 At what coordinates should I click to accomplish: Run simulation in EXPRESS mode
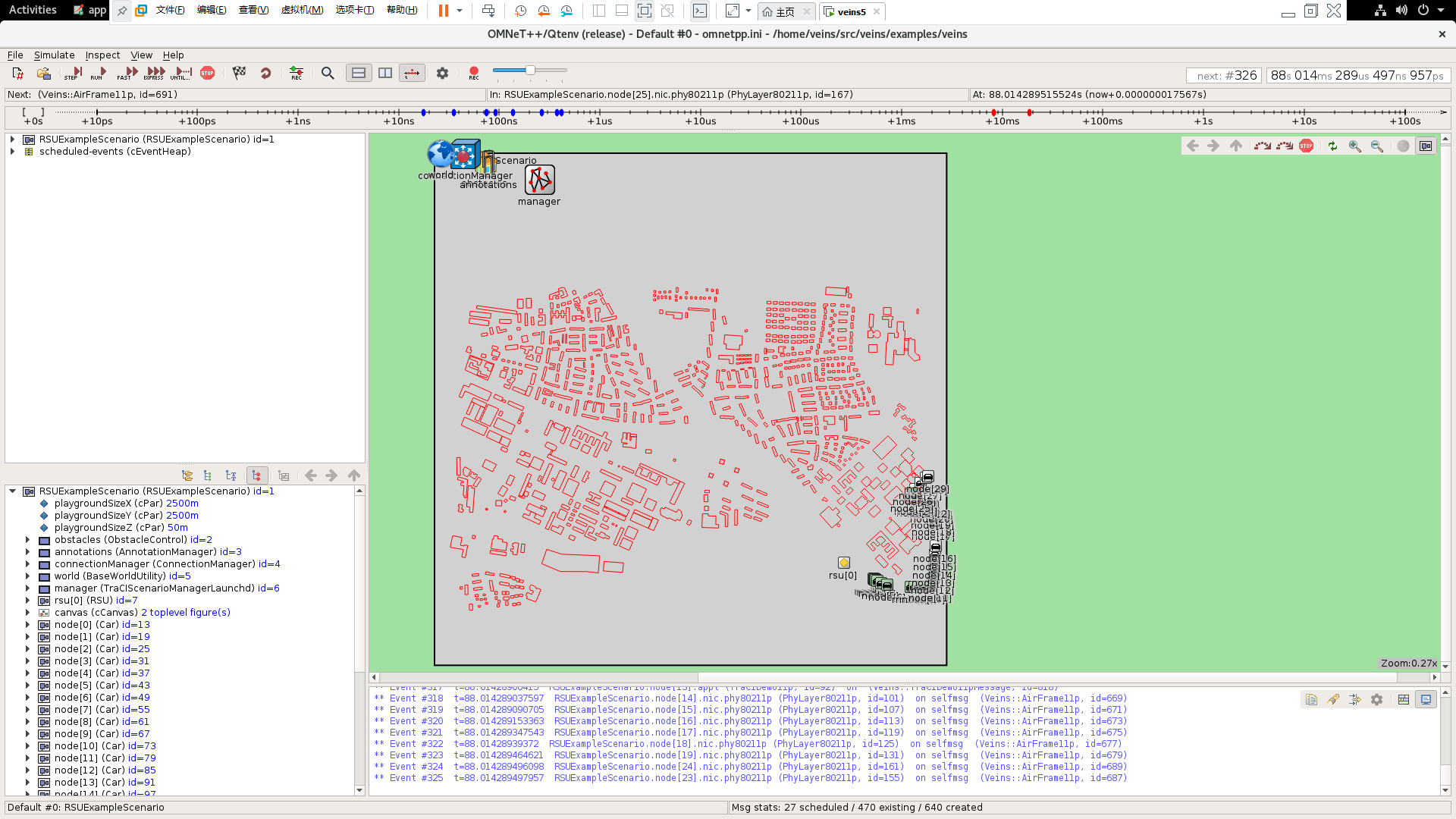tap(155, 73)
